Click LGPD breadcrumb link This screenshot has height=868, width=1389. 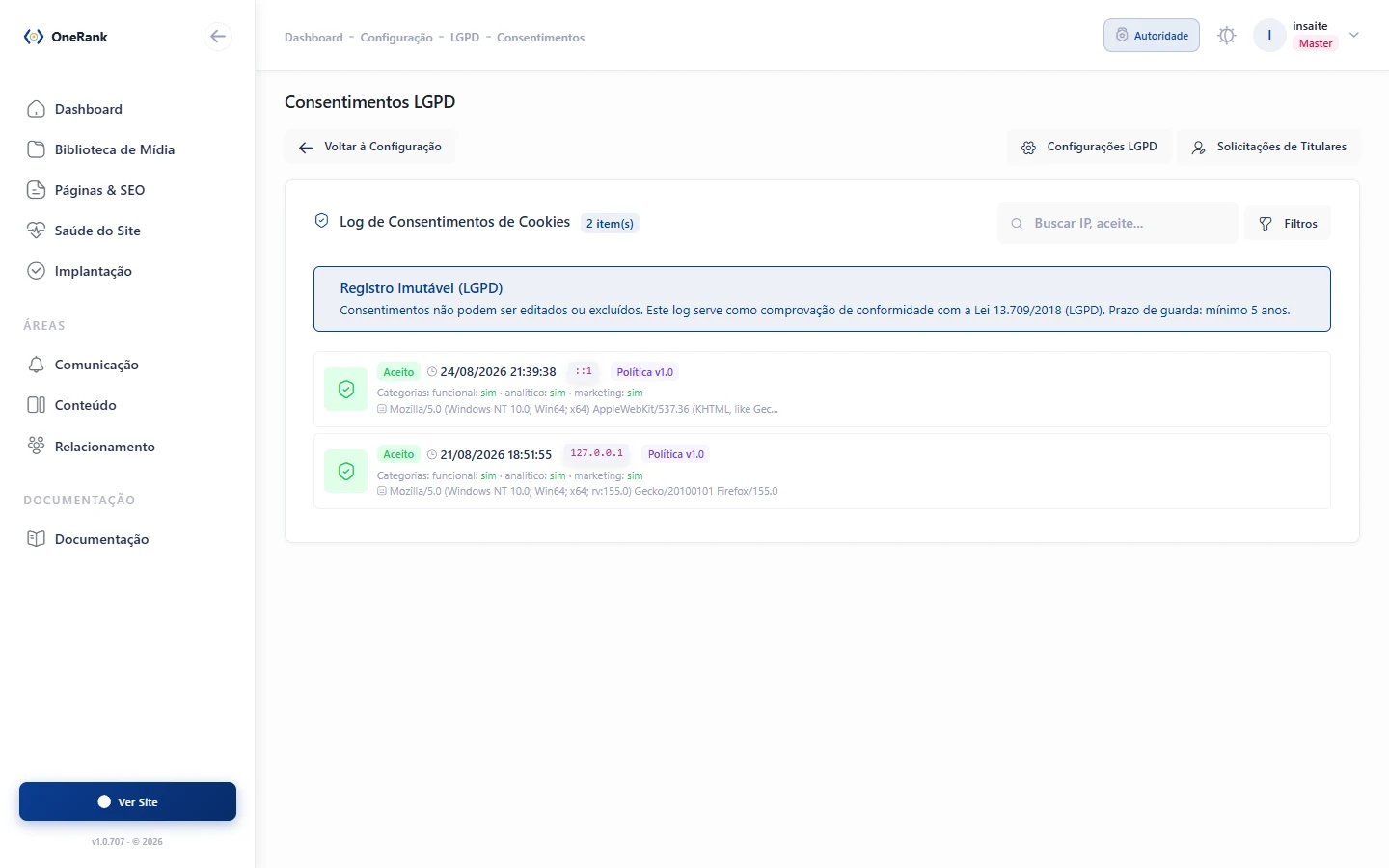tap(465, 38)
